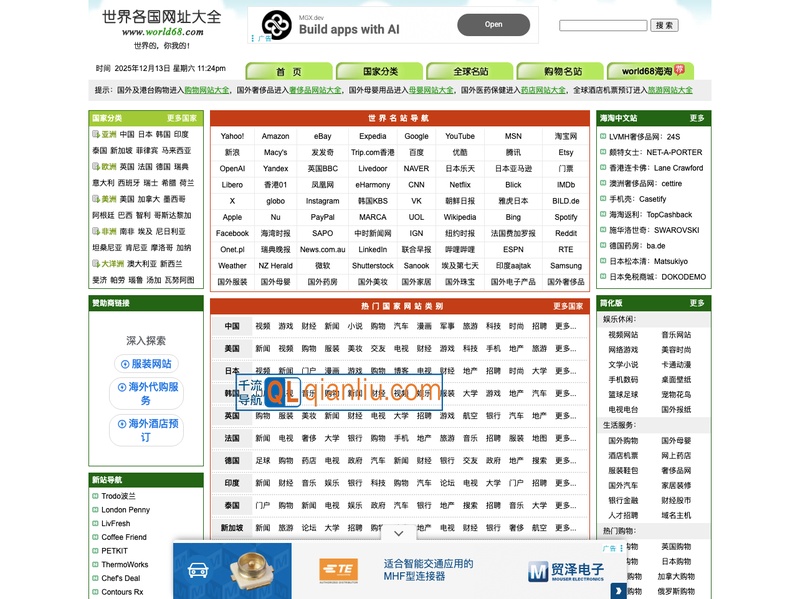
Task: Select the 非洲 (Africa) continent icon
Action: (x=95, y=231)
